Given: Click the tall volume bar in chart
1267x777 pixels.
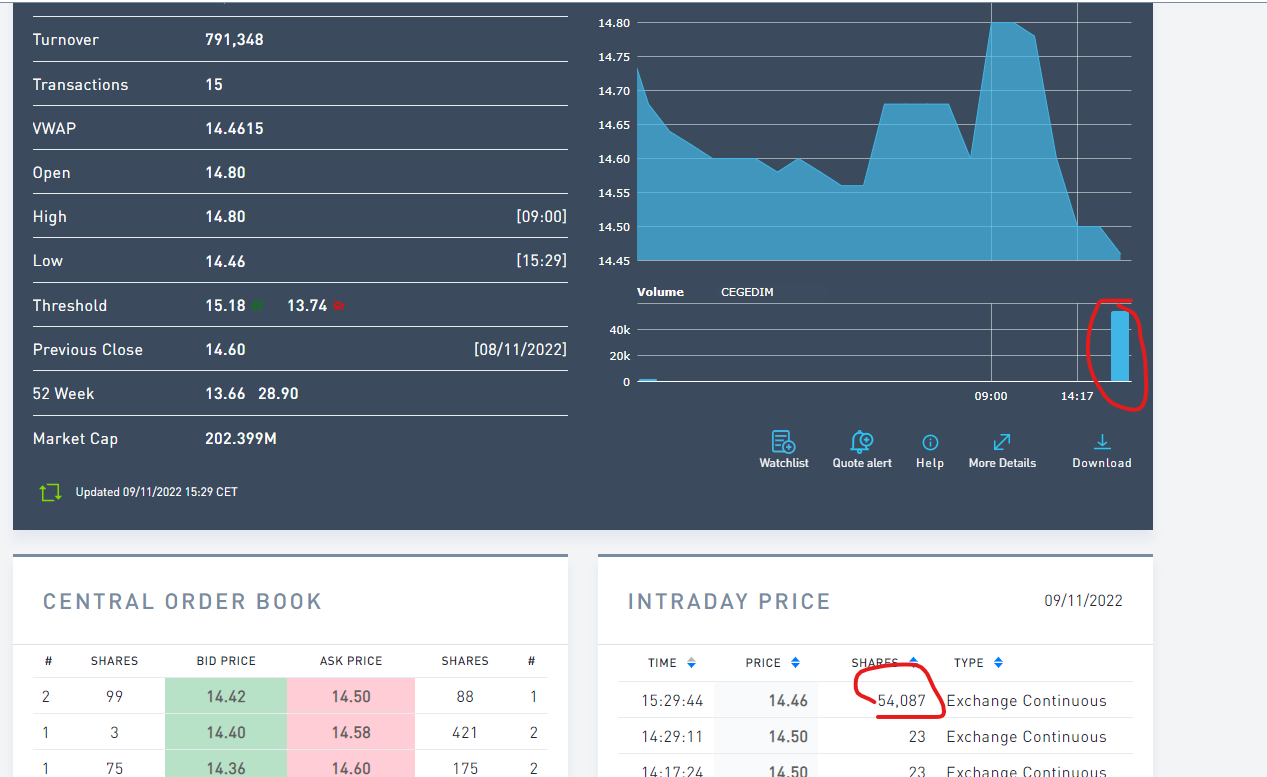Looking at the screenshot, I should [1119, 346].
